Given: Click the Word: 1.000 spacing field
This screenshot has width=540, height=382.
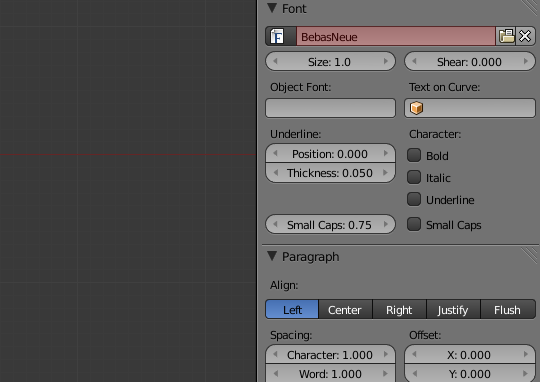Looking at the screenshot, I should (x=331, y=373).
